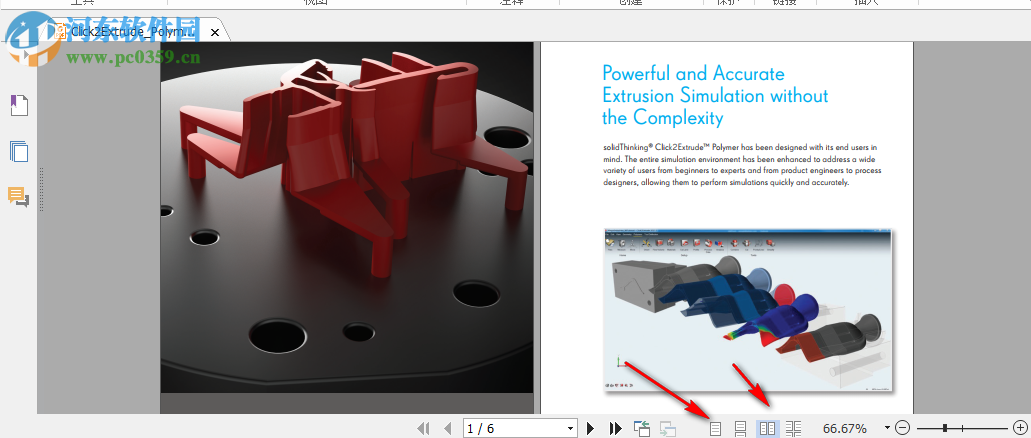Enable continuous page scrolling mode

(741, 428)
